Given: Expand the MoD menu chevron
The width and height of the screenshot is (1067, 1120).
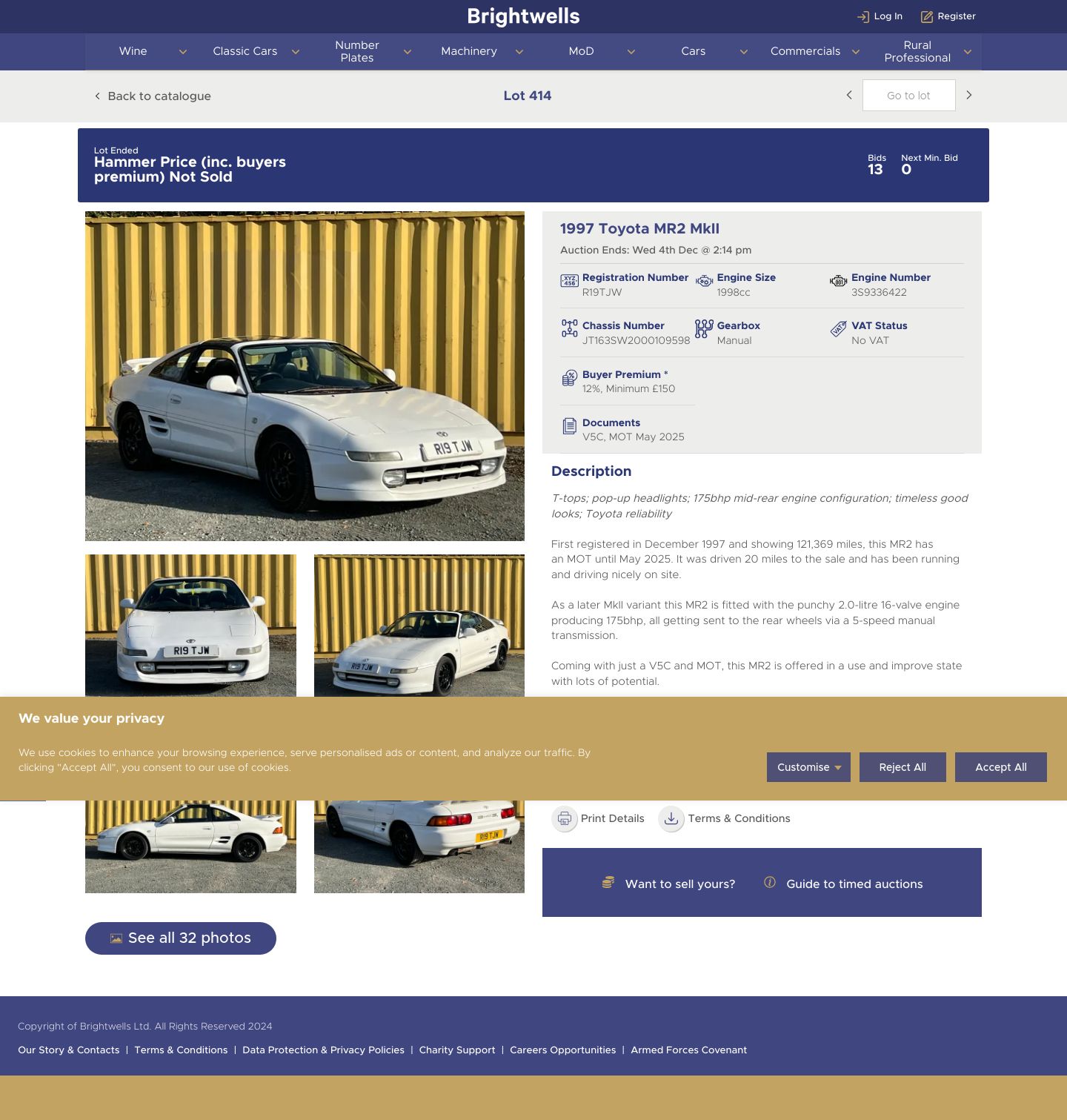Looking at the screenshot, I should (x=631, y=52).
